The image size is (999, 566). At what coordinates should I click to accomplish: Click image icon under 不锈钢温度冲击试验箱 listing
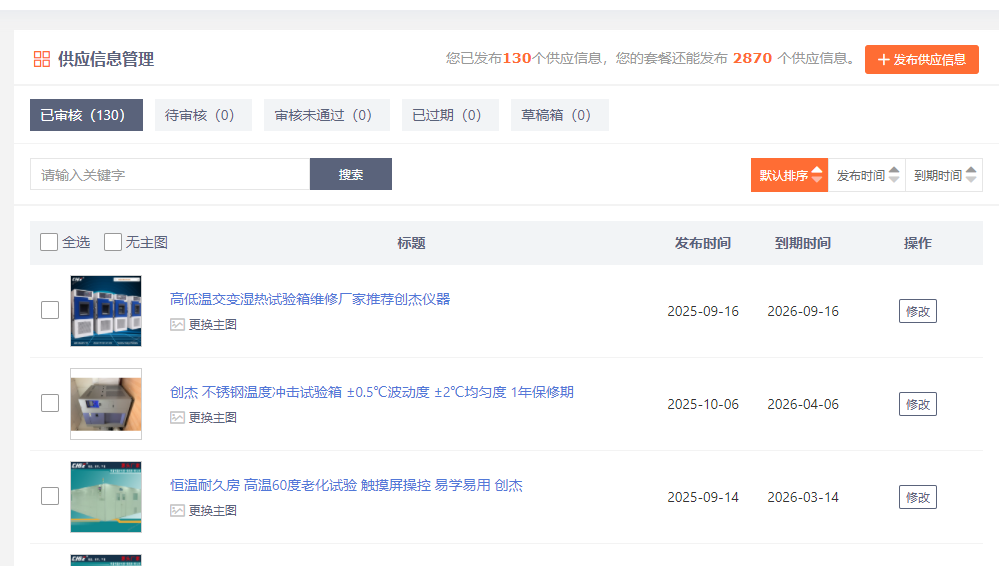pos(177,418)
